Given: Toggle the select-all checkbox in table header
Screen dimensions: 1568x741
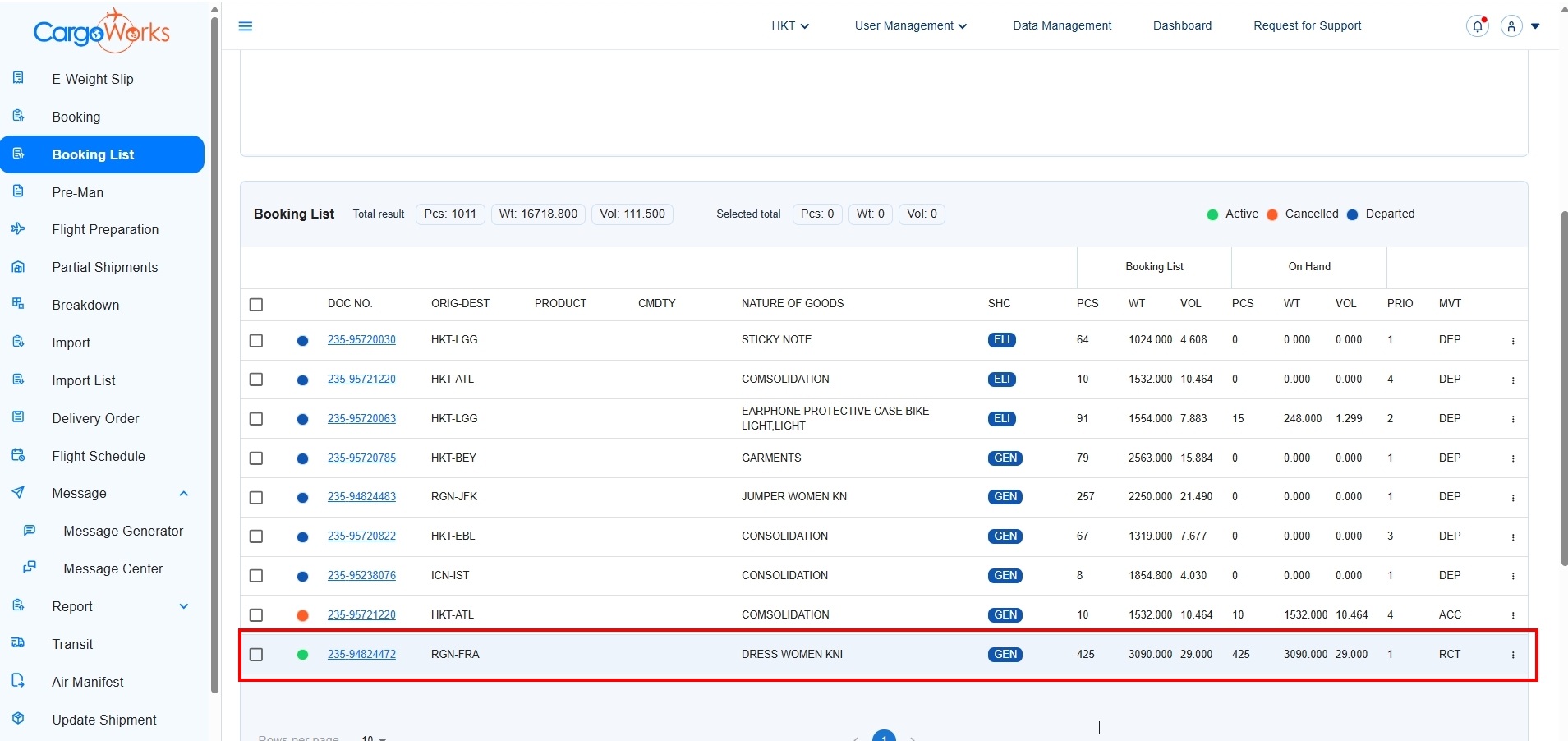Looking at the screenshot, I should (x=256, y=305).
